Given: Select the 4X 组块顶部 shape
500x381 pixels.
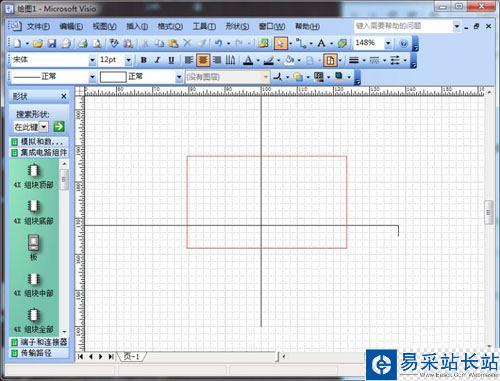Looking at the screenshot, I should pyautogui.click(x=34, y=177).
